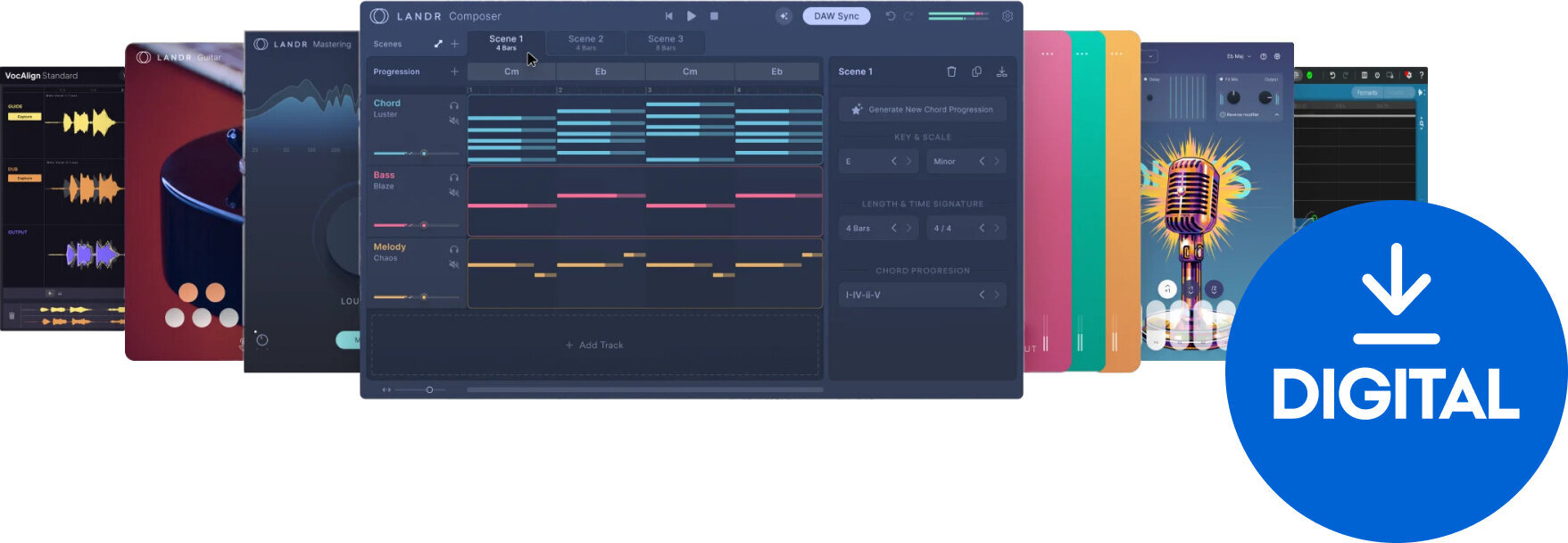
Task: Click the Melody track name
Action: [x=389, y=246]
